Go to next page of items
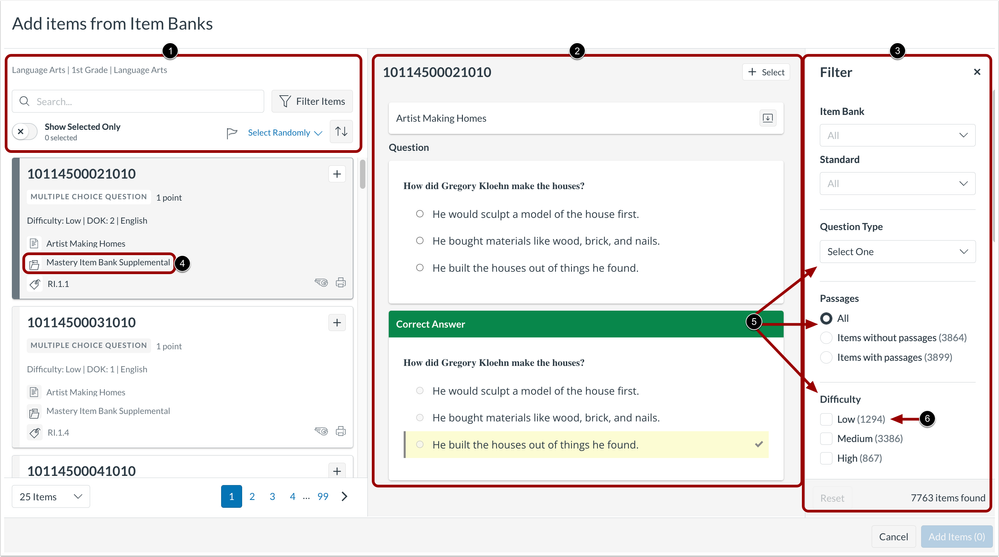This screenshot has width=999, height=557. coord(344,496)
